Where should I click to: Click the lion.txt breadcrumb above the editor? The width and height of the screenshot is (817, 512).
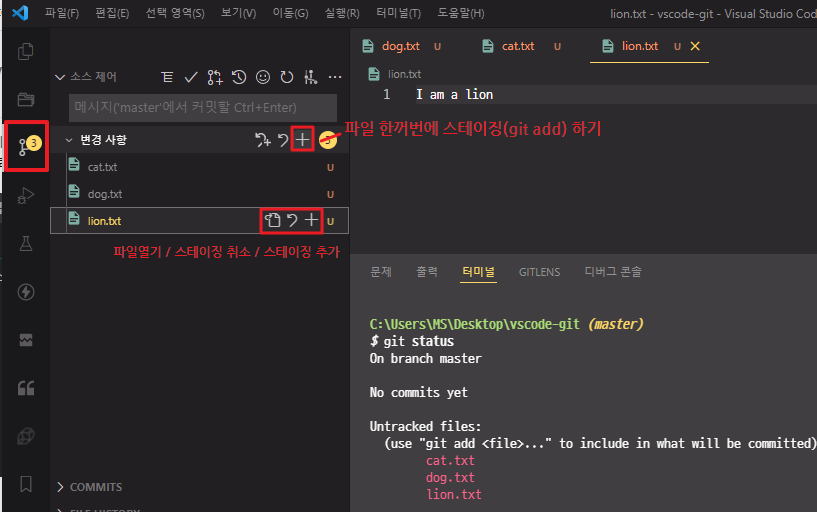tap(404, 74)
